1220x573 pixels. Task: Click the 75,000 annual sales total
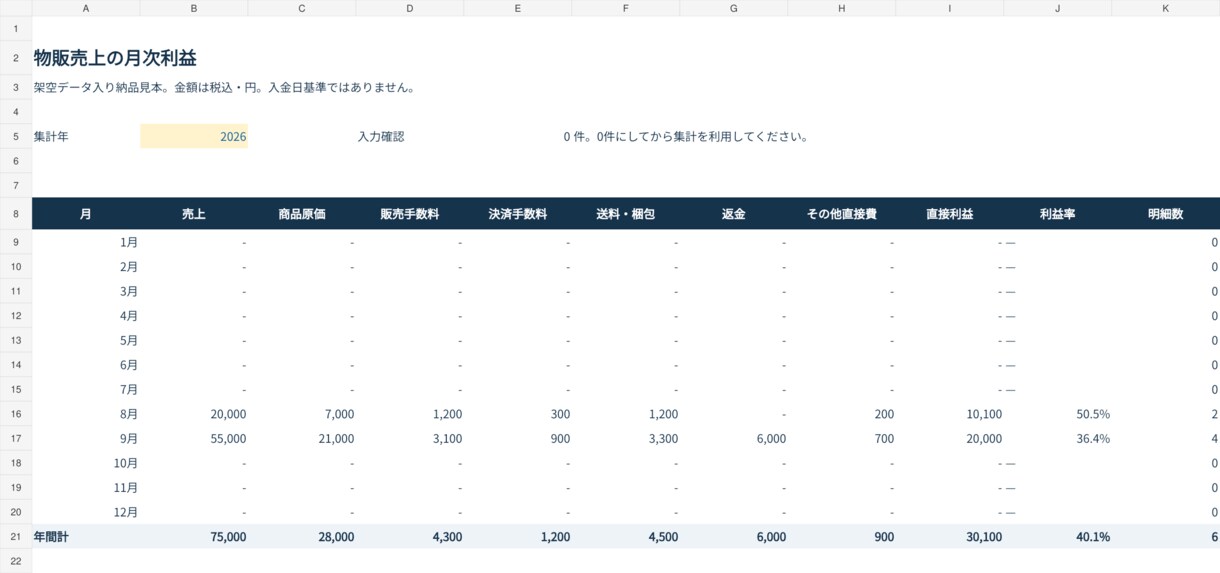(x=194, y=537)
